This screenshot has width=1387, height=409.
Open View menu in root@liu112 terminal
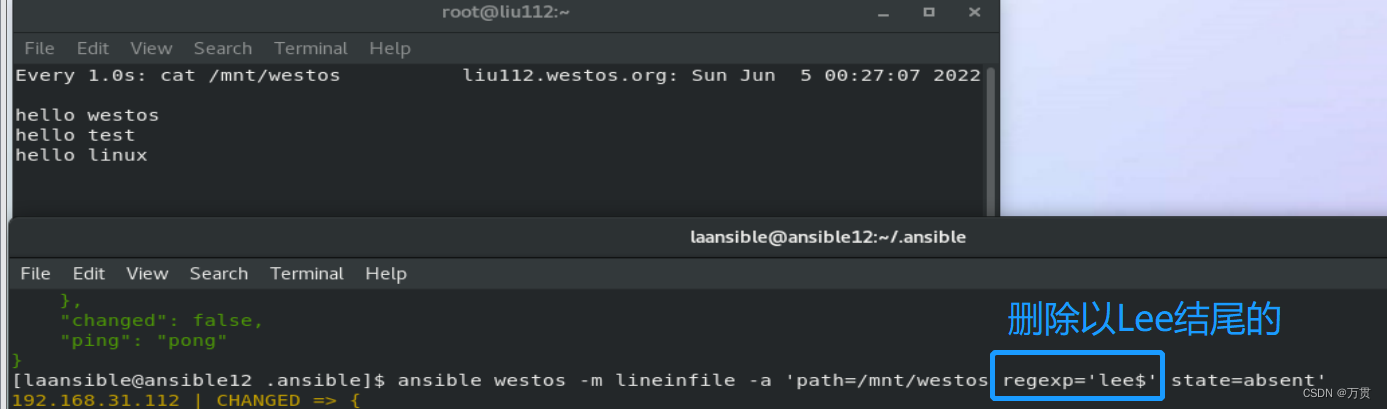click(x=151, y=48)
